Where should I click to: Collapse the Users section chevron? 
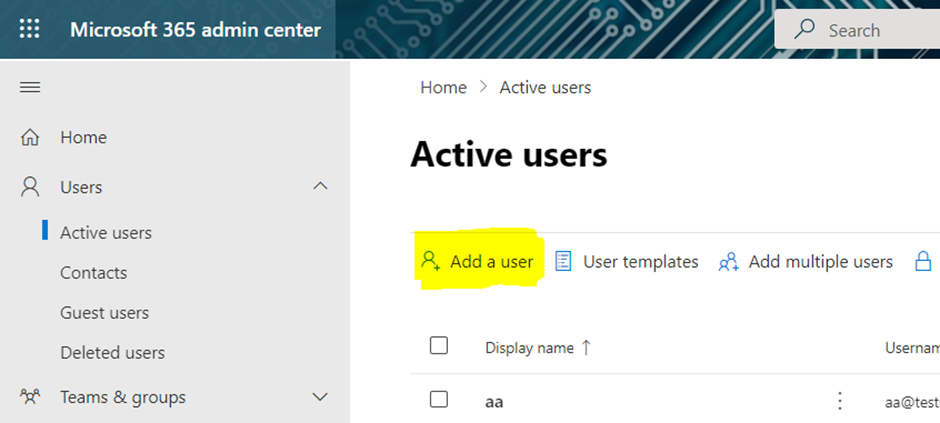point(321,186)
